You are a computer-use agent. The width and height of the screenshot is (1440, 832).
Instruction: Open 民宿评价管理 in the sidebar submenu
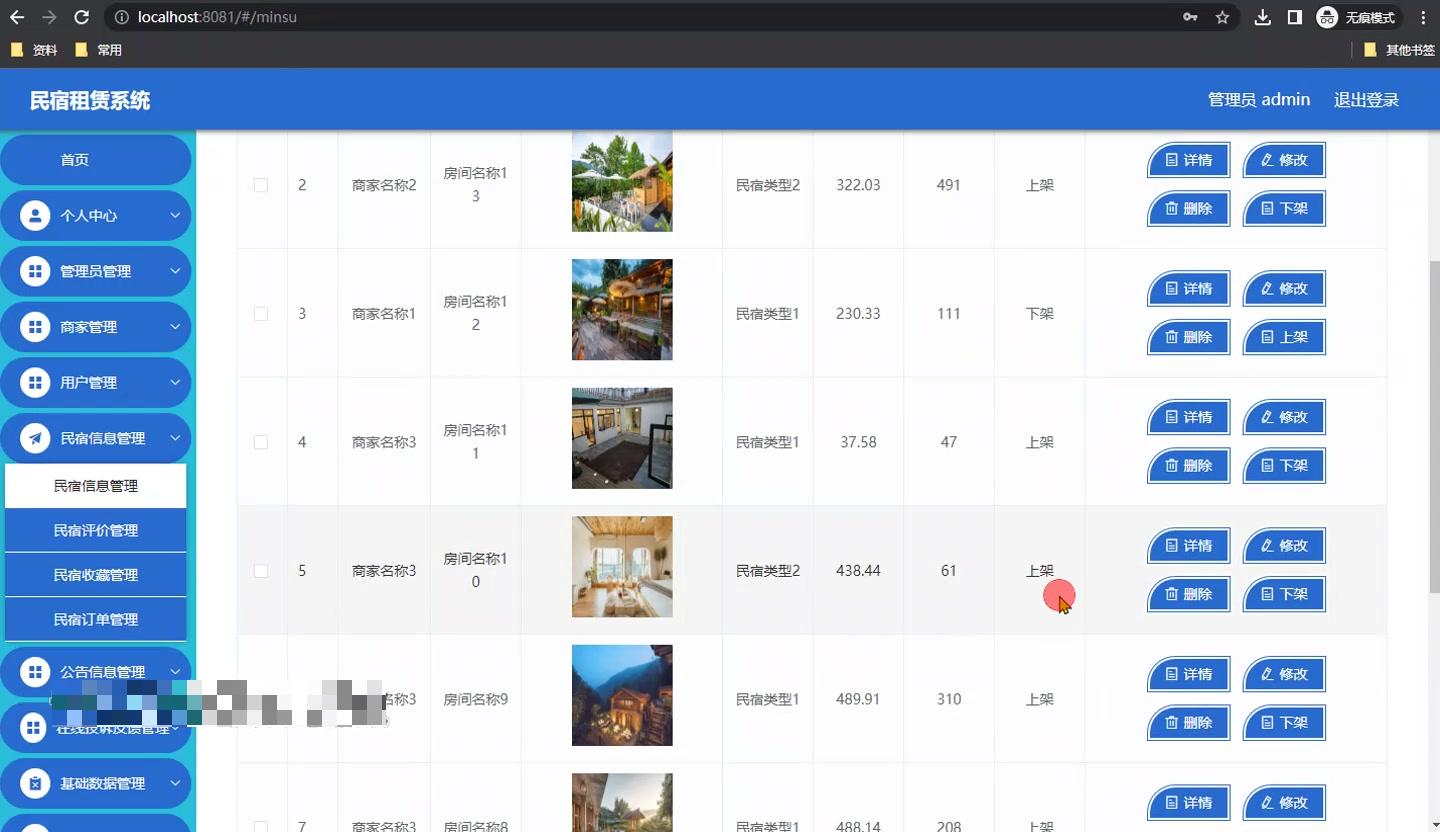pyautogui.click(x=96, y=529)
